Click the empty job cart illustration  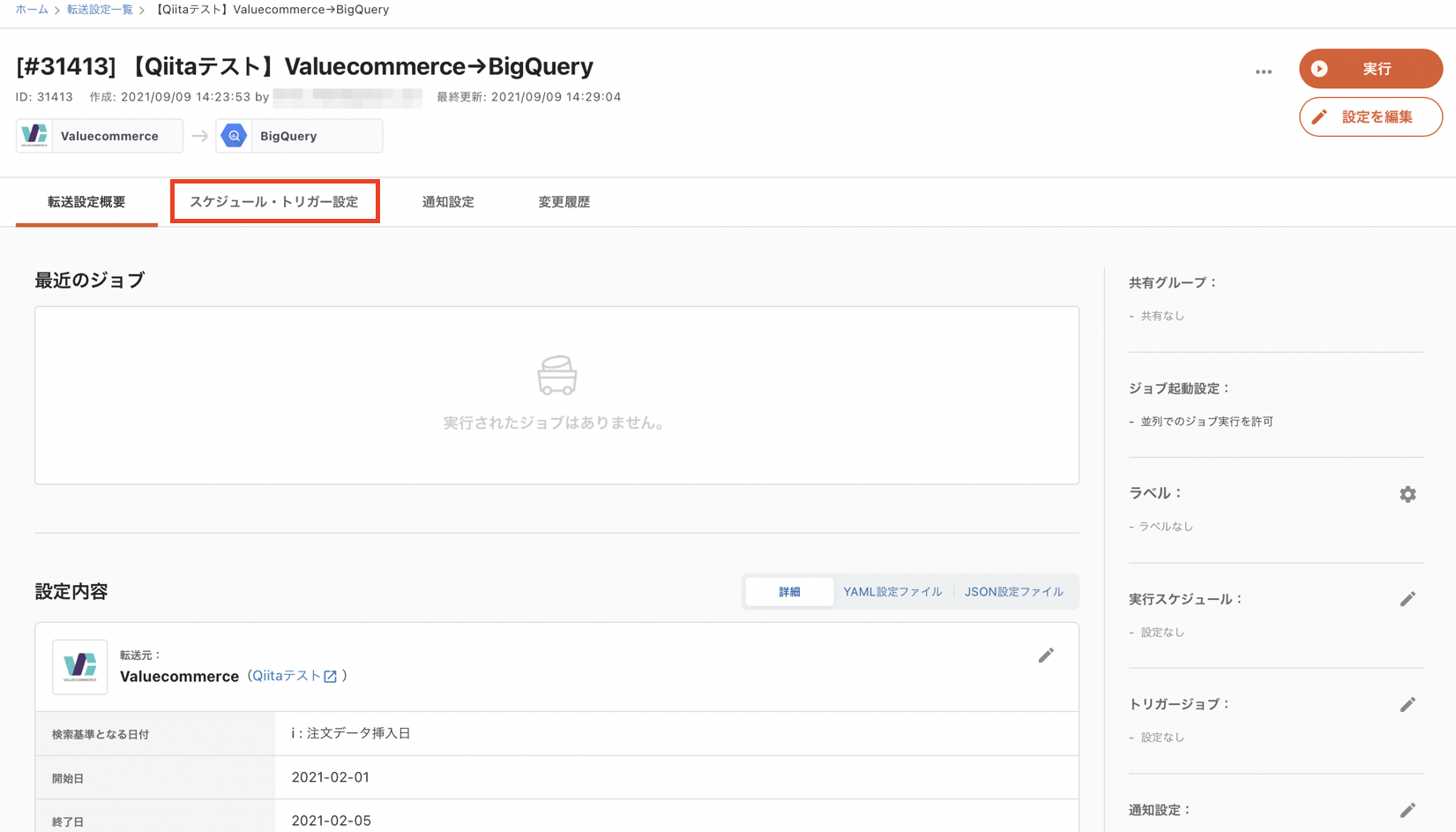point(557,375)
